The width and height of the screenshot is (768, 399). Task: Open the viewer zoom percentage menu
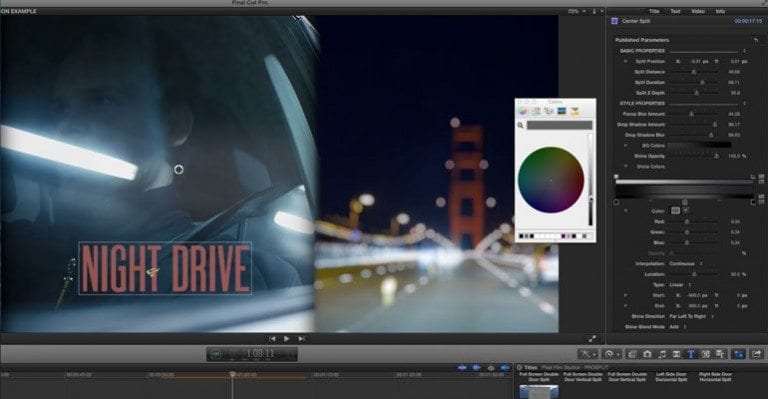576,11
